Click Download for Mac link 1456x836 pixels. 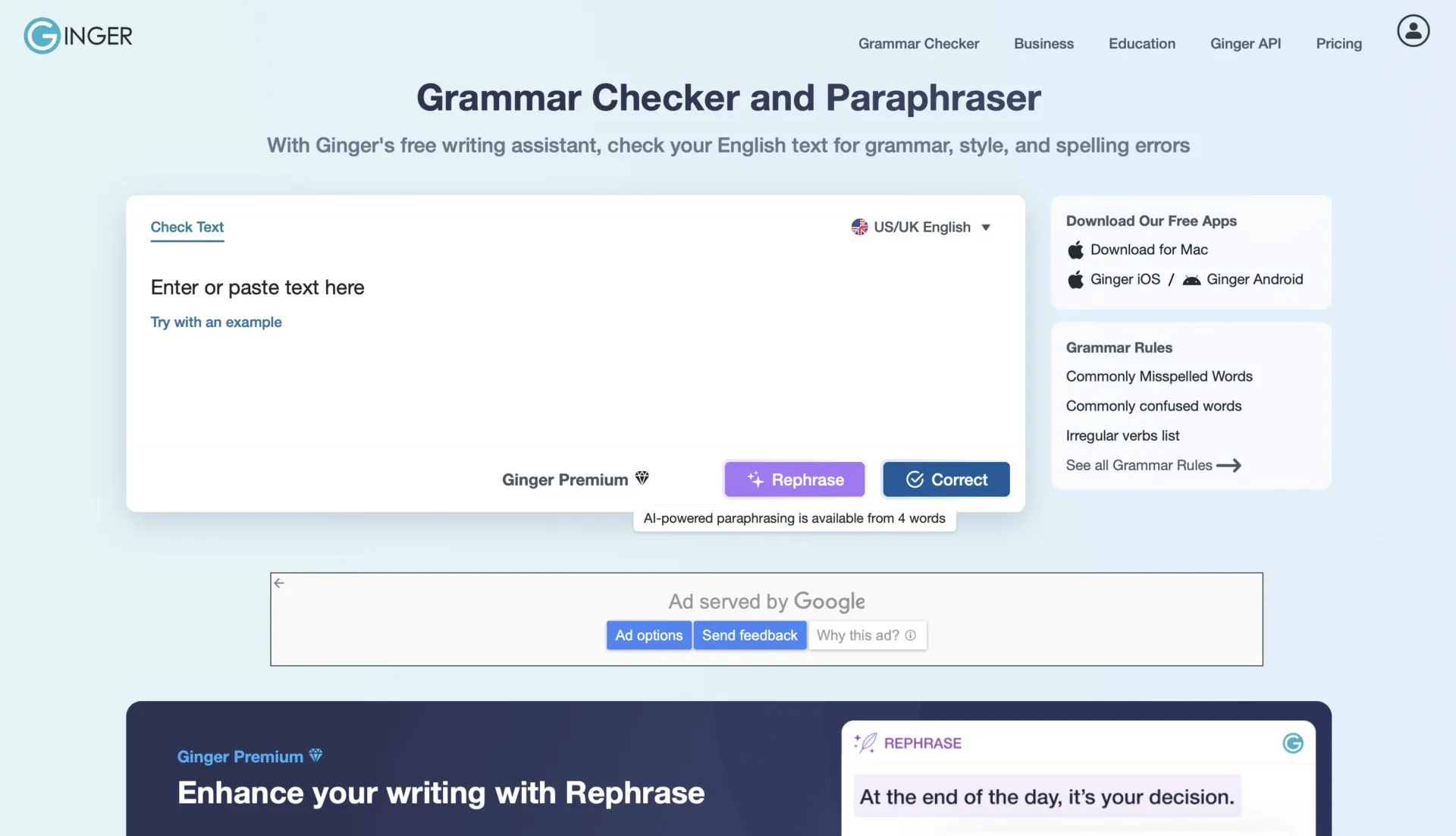point(1149,250)
